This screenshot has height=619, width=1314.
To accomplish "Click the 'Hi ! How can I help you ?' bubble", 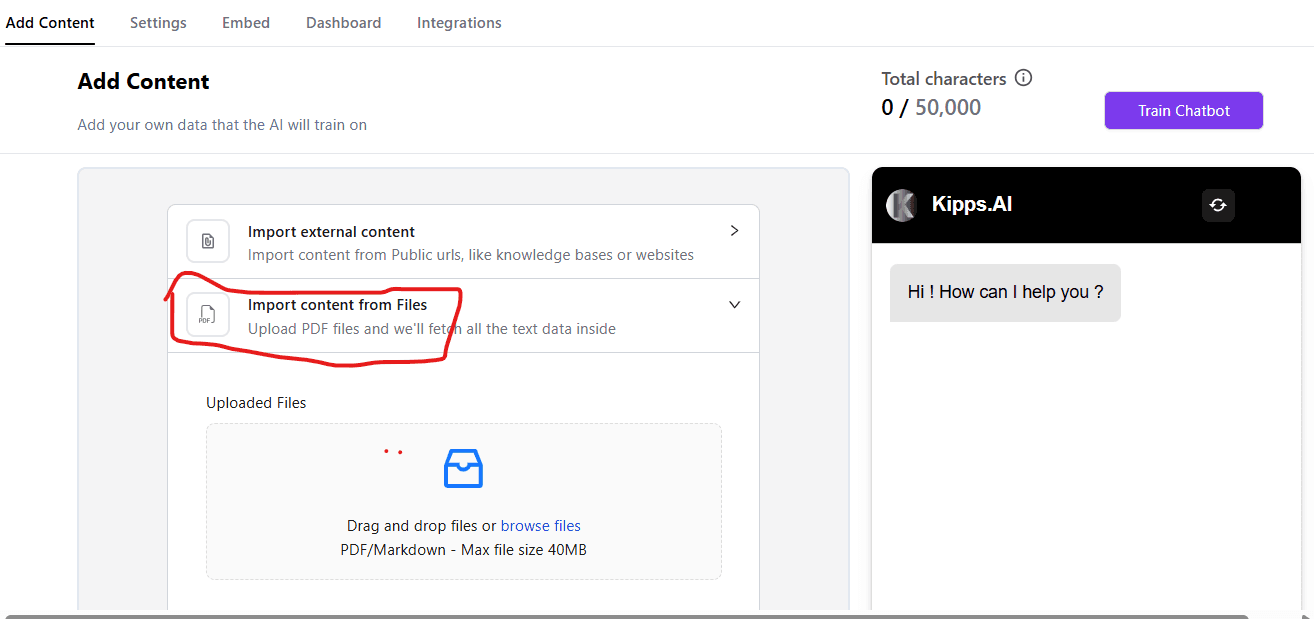I will 1005,293.
